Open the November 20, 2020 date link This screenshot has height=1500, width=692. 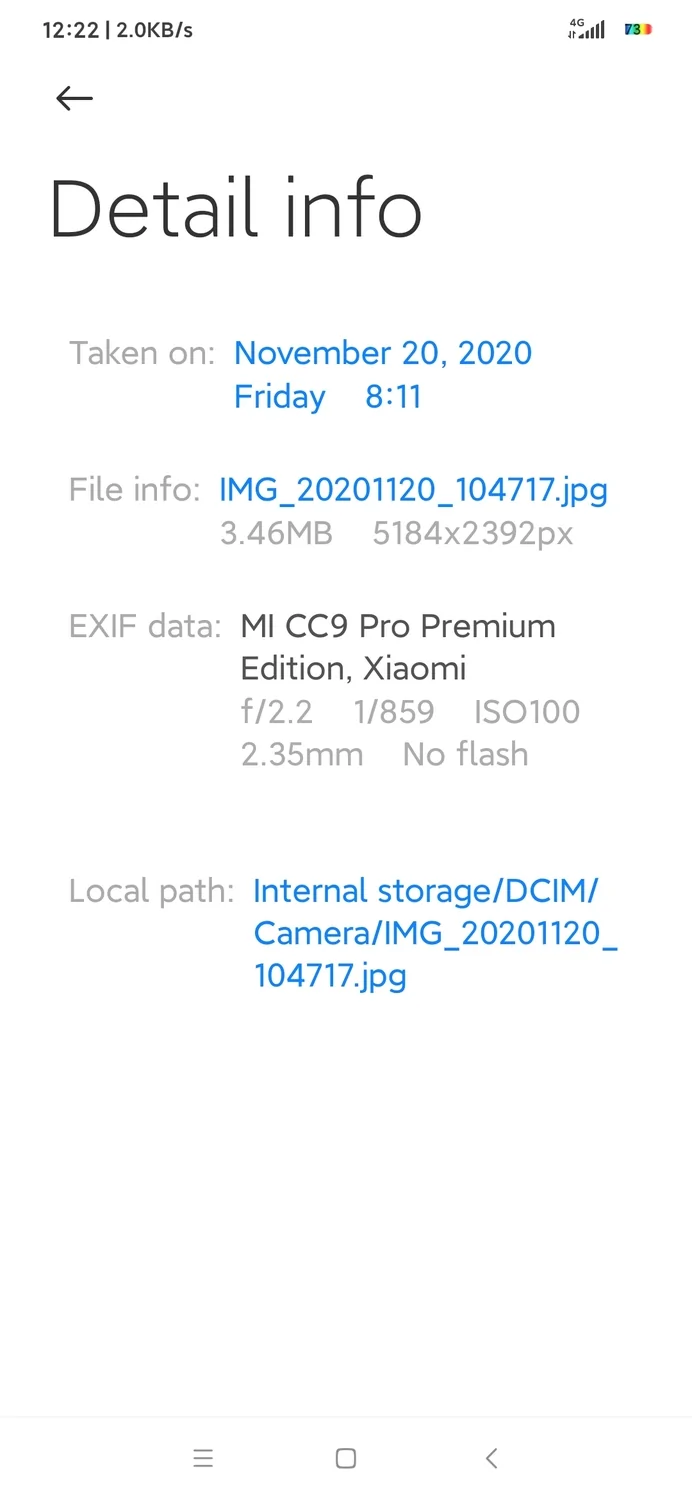(383, 353)
